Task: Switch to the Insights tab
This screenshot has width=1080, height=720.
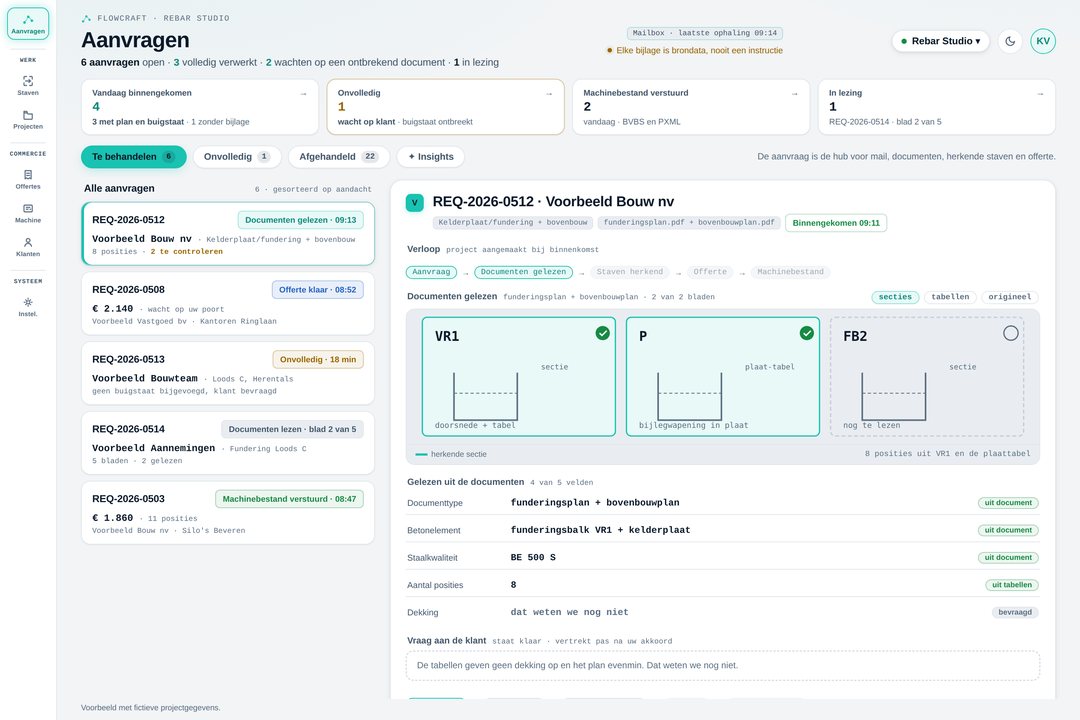Action: (430, 156)
